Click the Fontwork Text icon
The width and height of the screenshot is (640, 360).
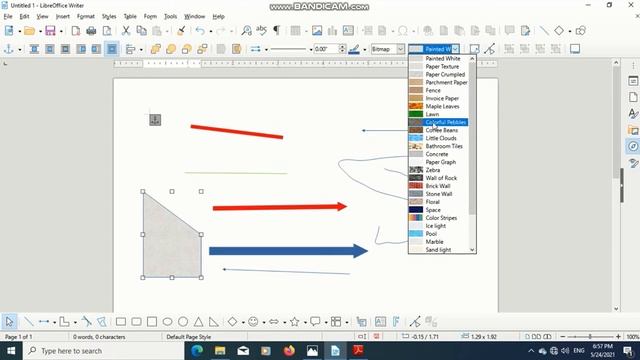click(396, 322)
